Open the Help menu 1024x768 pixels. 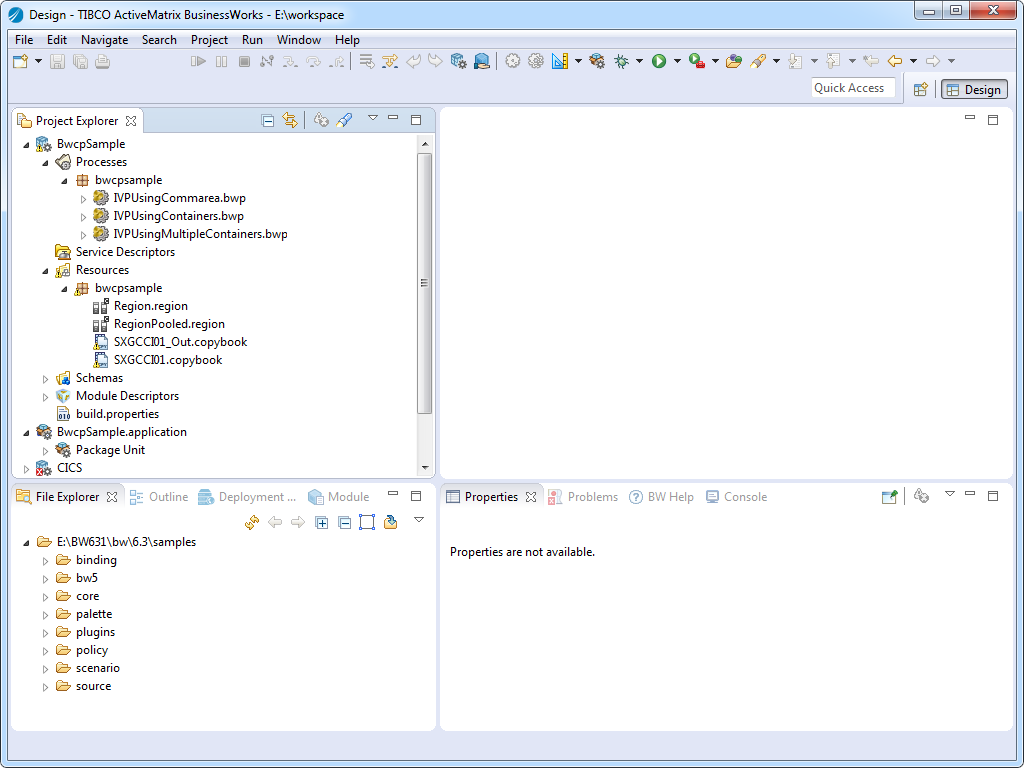point(347,40)
